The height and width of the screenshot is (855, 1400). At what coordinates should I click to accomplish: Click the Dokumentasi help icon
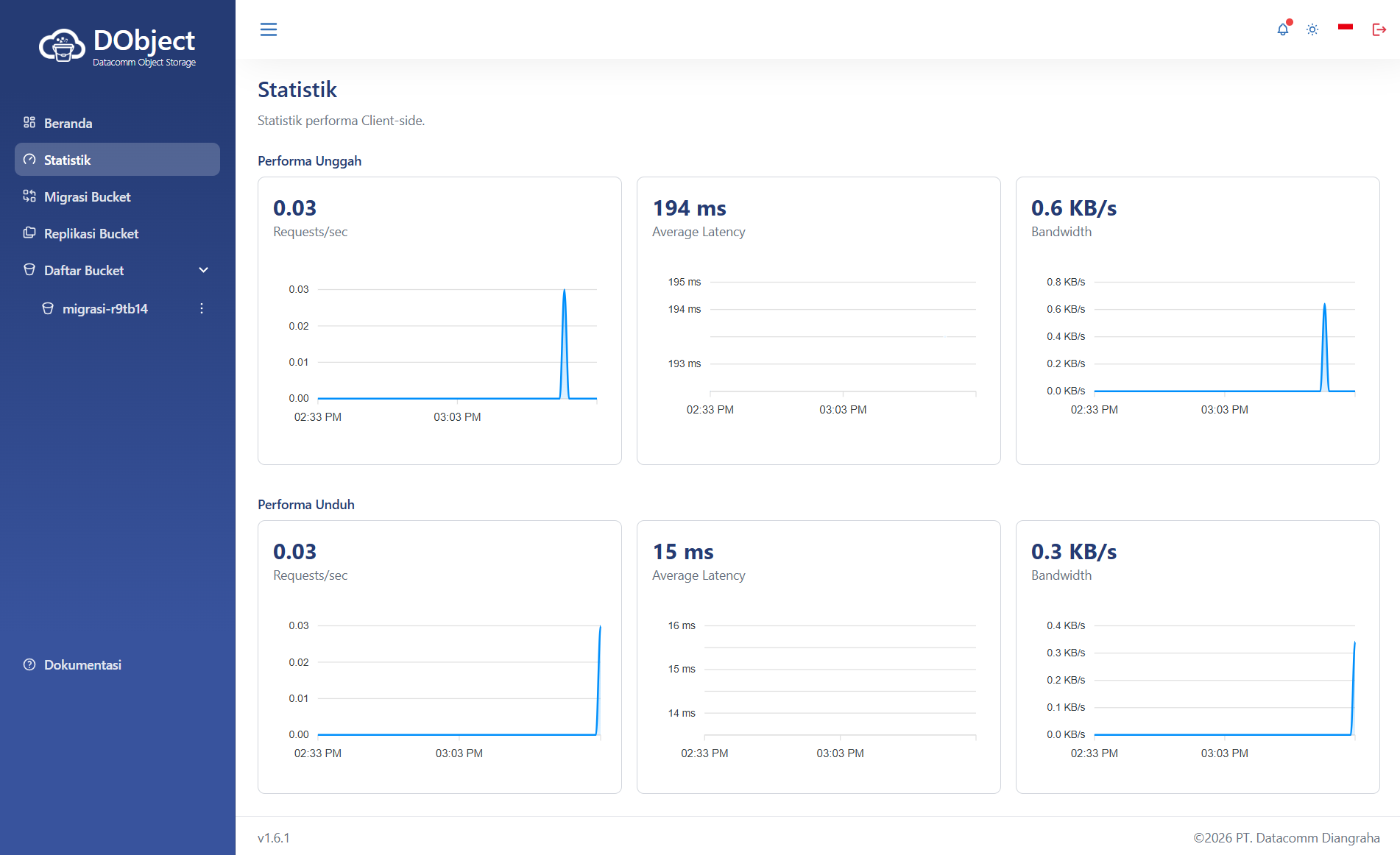[29, 664]
